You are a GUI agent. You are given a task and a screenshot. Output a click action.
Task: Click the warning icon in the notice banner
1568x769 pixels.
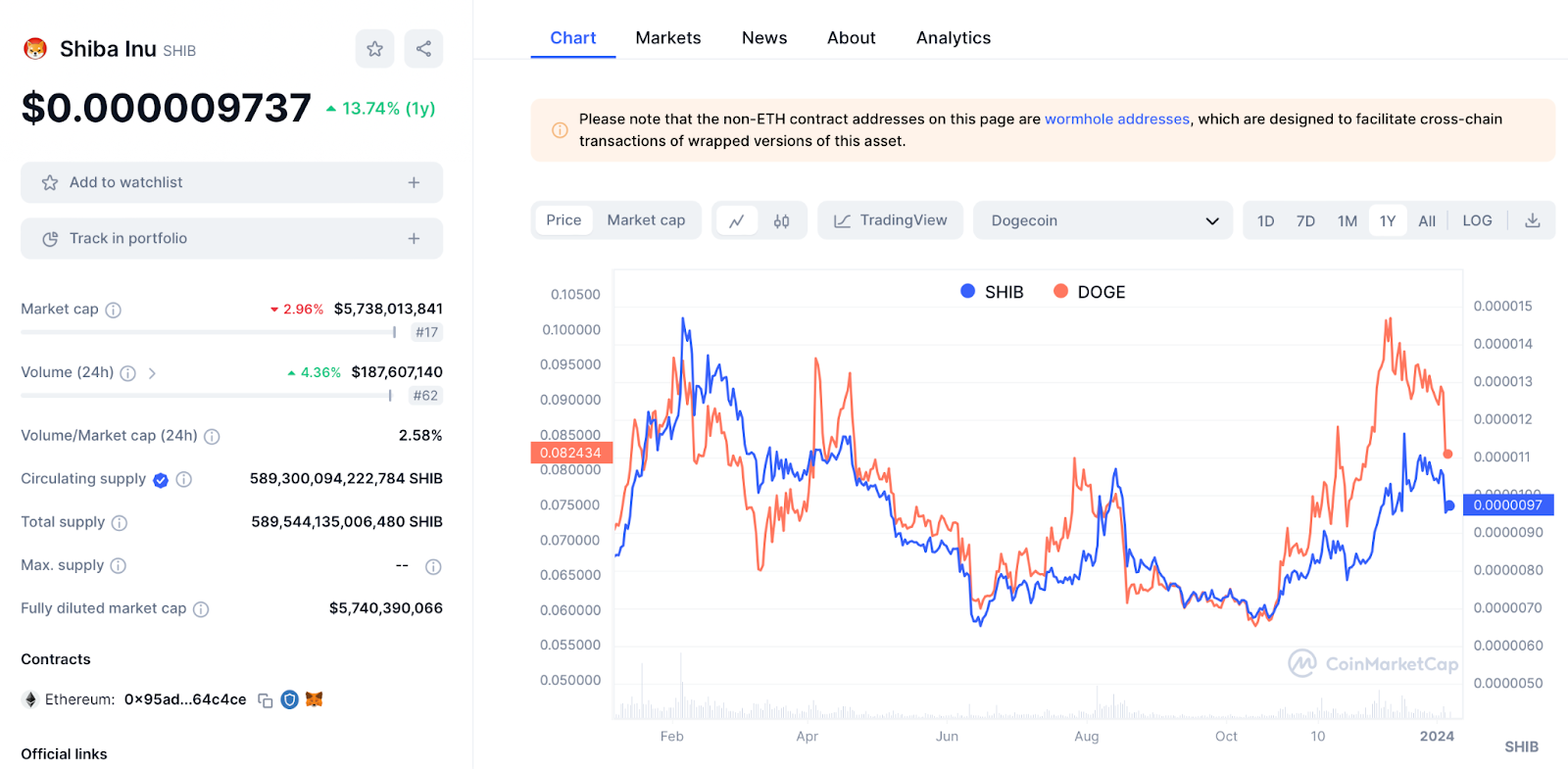tap(560, 130)
